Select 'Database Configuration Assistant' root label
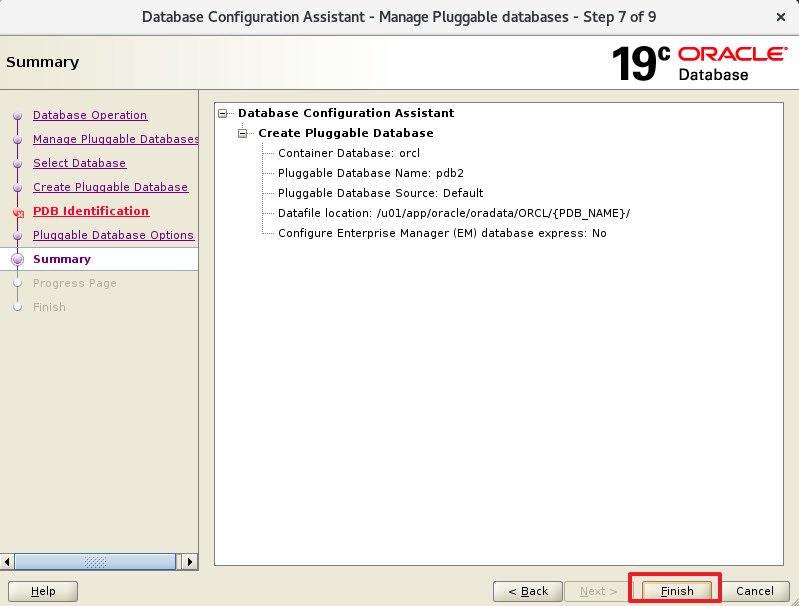 345,113
